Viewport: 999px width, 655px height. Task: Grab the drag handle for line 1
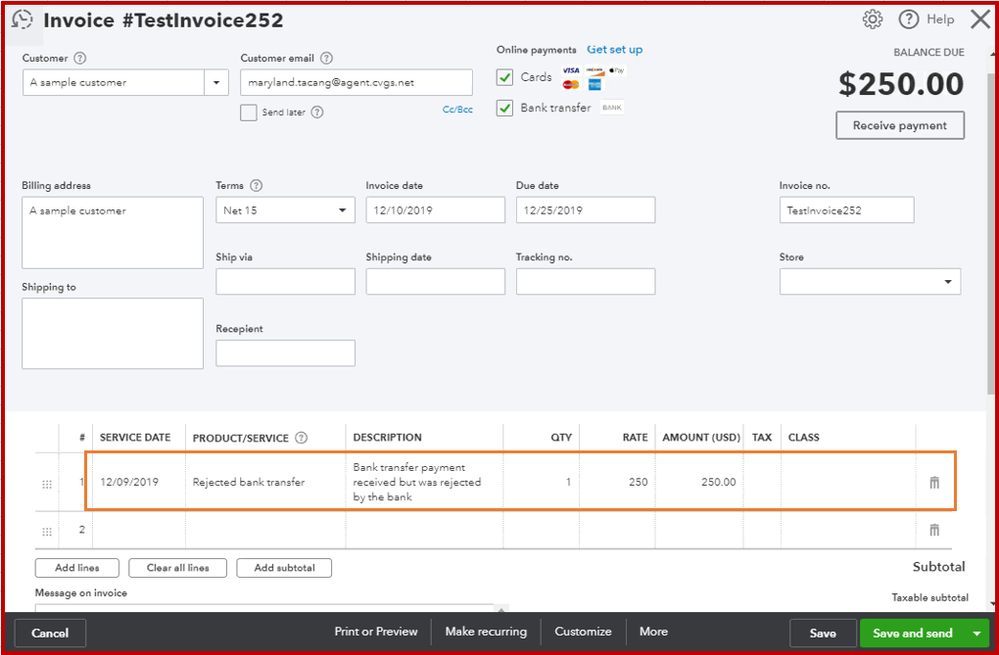(47, 484)
